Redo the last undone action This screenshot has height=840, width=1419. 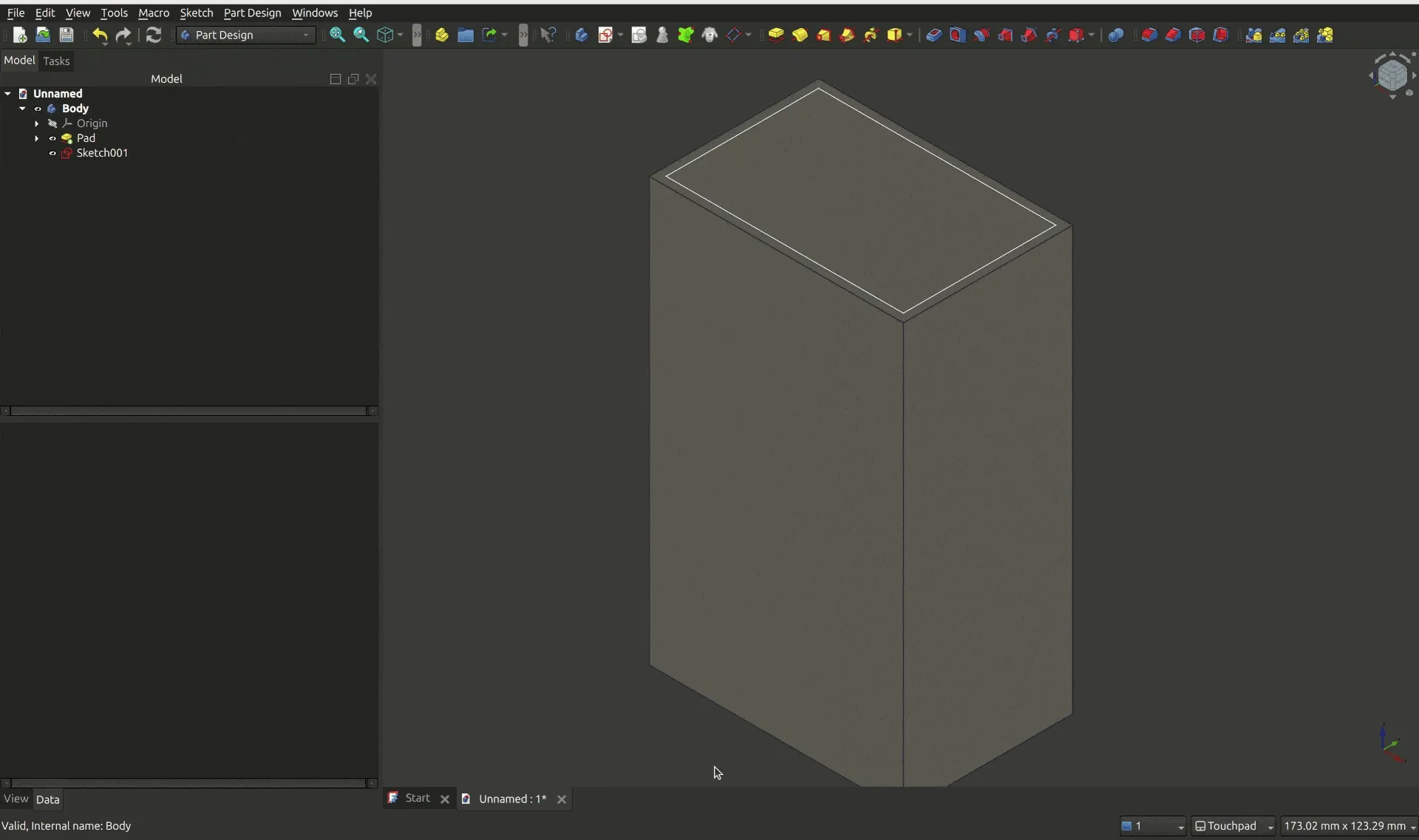tap(123, 35)
